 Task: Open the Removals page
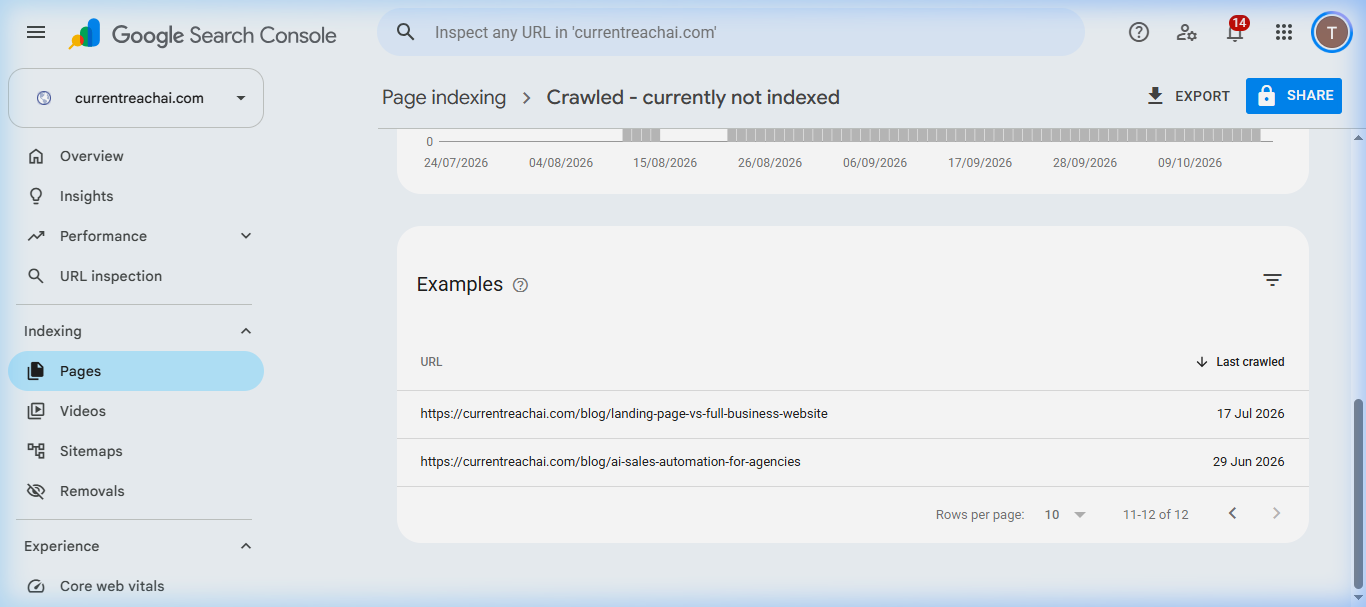[136, 491]
